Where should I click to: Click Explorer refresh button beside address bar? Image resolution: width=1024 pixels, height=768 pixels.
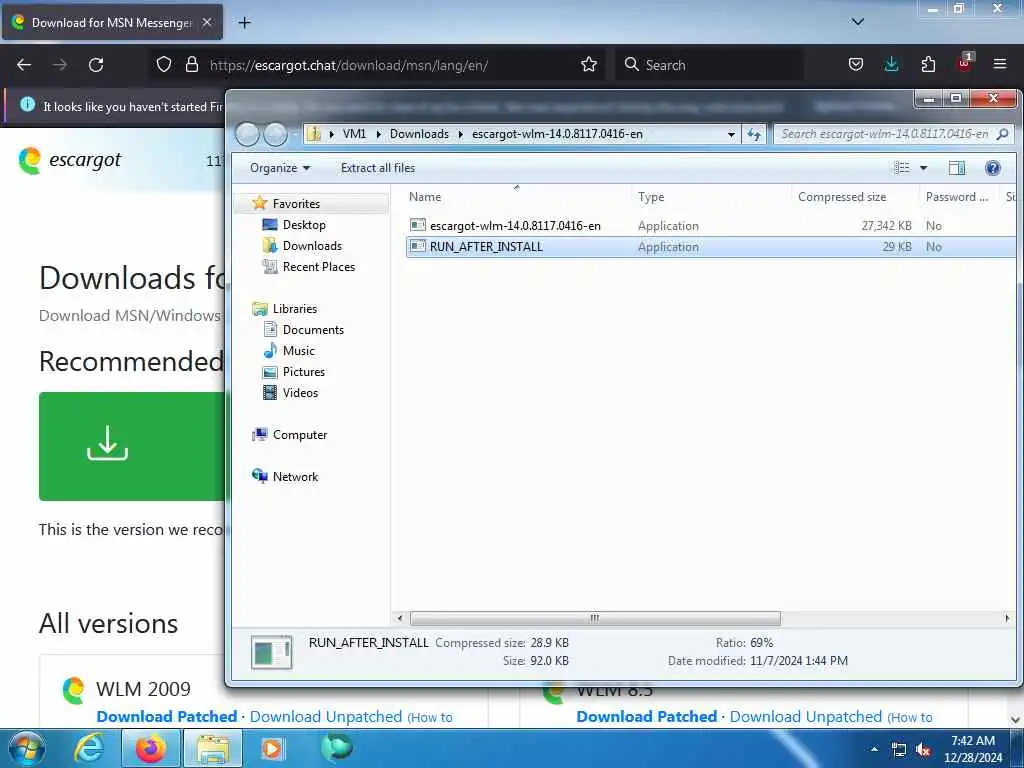click(754, 134)
